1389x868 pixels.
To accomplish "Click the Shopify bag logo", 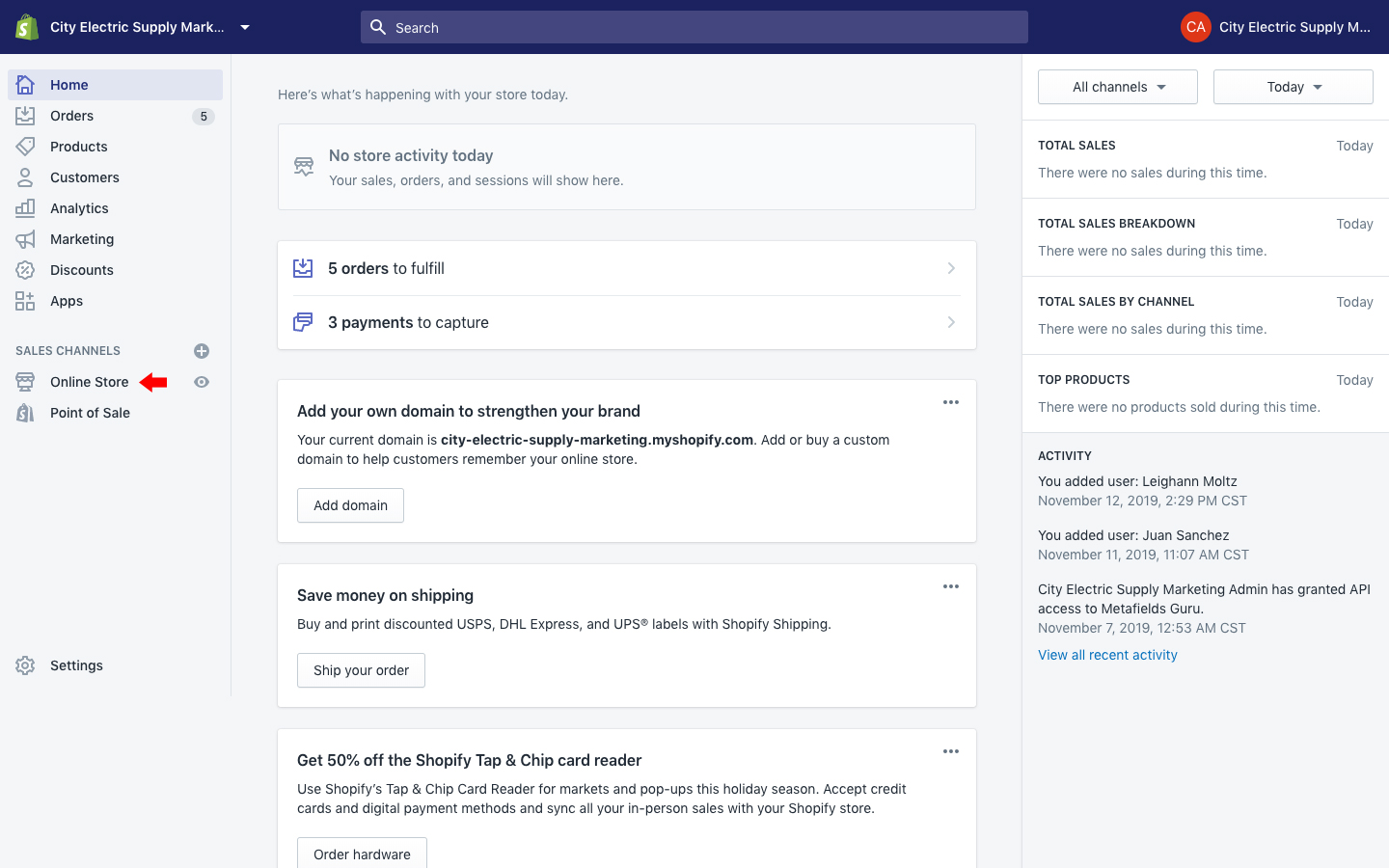I will 26,27.
